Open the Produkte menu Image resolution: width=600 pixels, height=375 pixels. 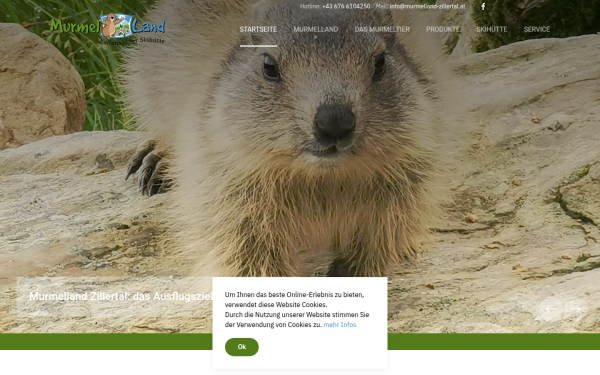[x=443, y=29]
